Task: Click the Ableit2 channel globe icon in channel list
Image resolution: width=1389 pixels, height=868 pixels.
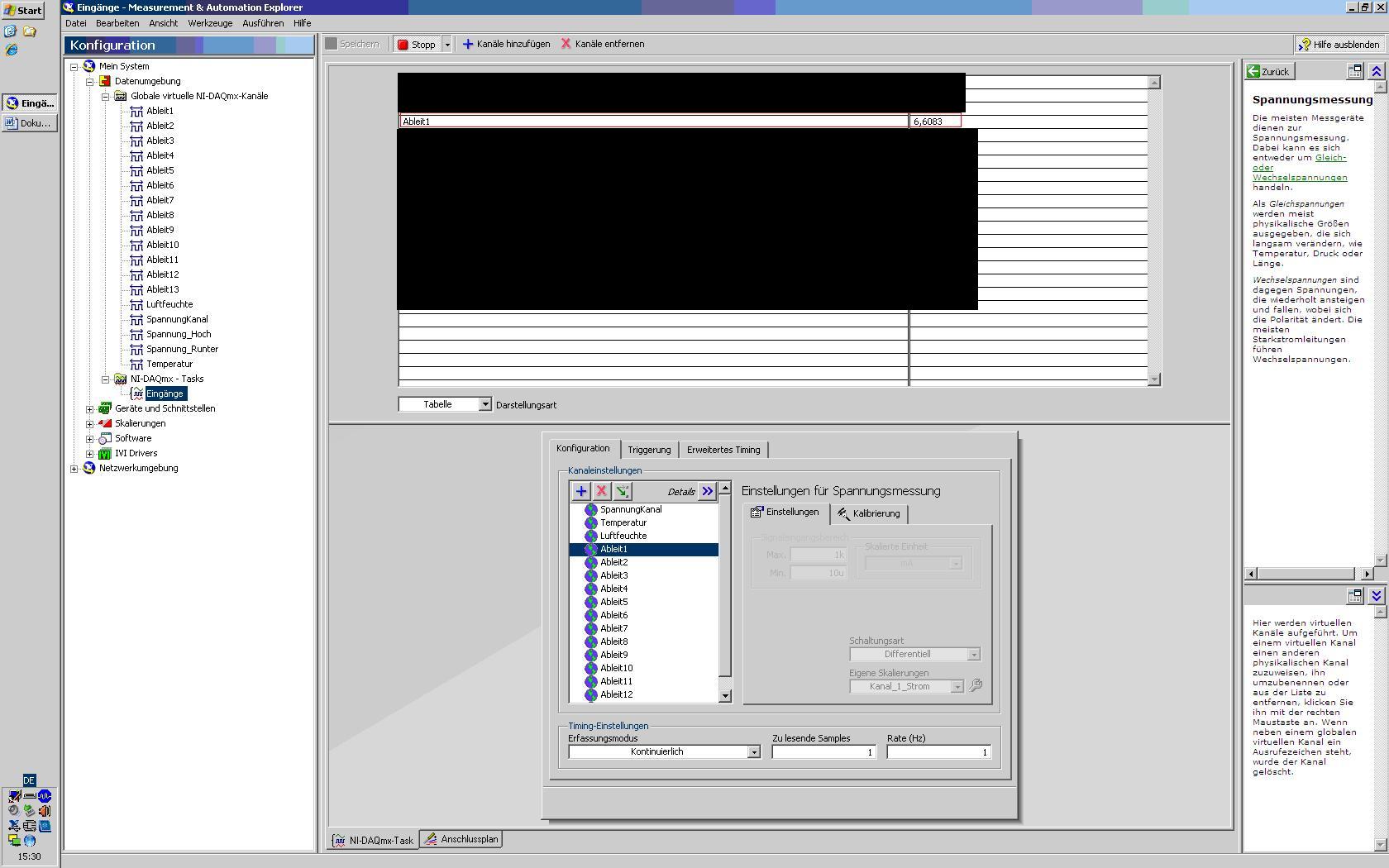Action: click(x=590, y=562)
